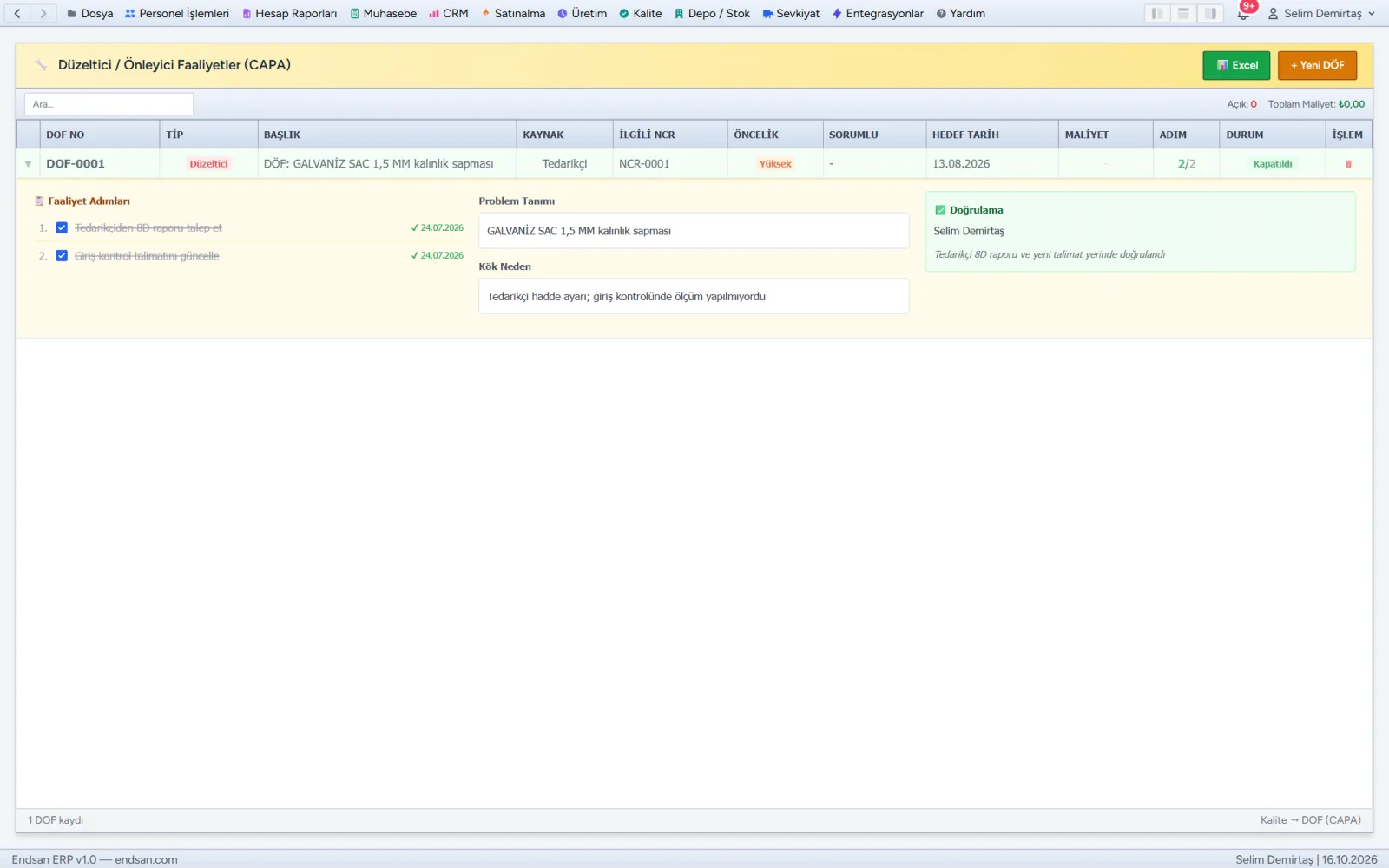
Task: Sort by ÖNCELİK column header
Action: coord(775,135)
